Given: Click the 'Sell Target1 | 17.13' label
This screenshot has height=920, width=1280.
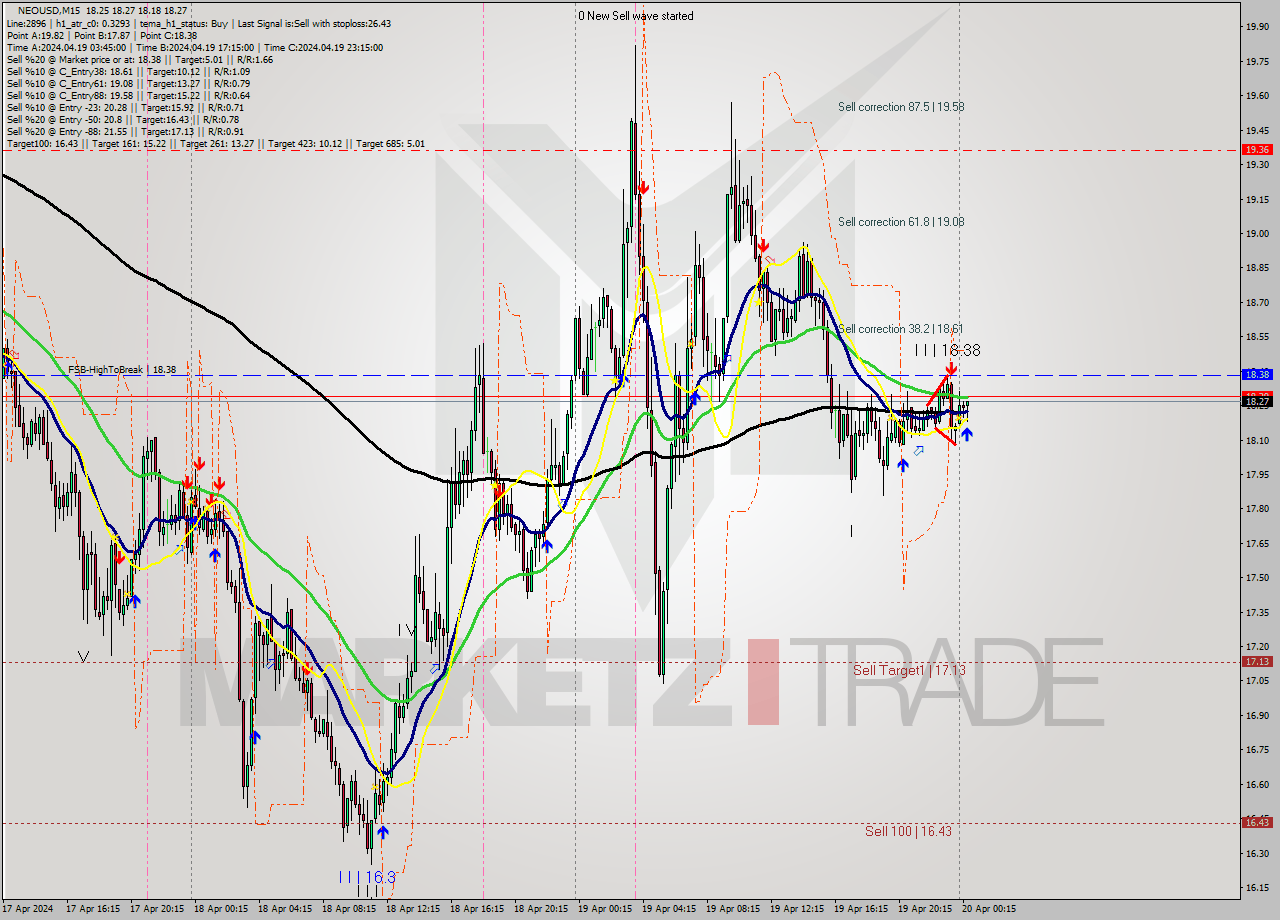Looking at the screenshot, I should [x=909, y=670].
